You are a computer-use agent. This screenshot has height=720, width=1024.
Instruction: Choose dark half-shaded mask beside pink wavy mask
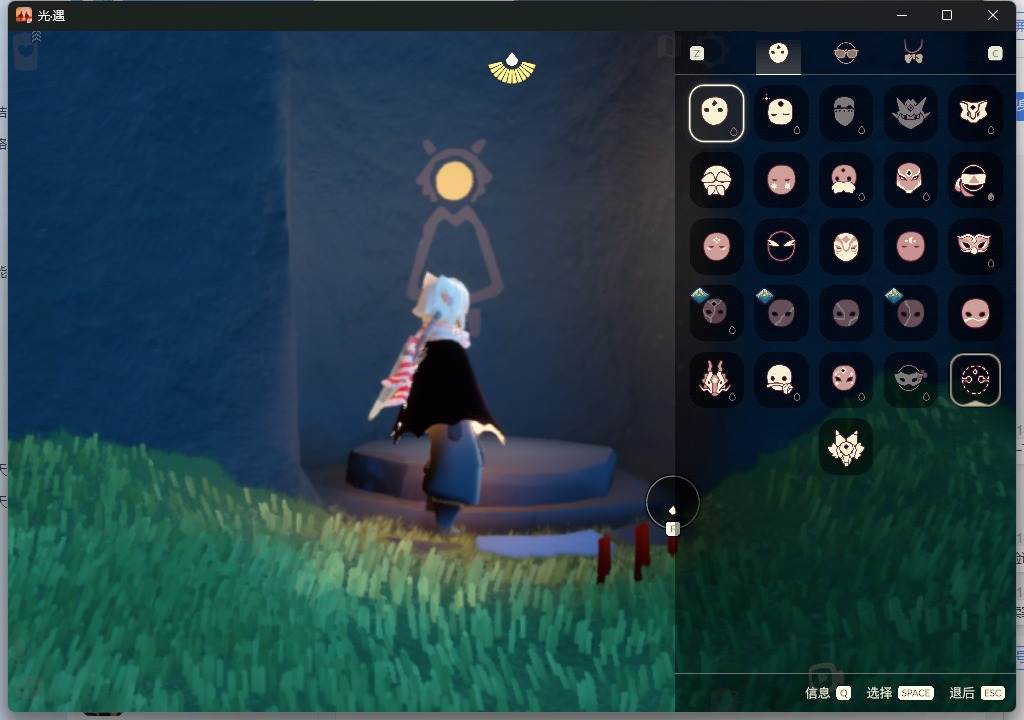[910, 313]
